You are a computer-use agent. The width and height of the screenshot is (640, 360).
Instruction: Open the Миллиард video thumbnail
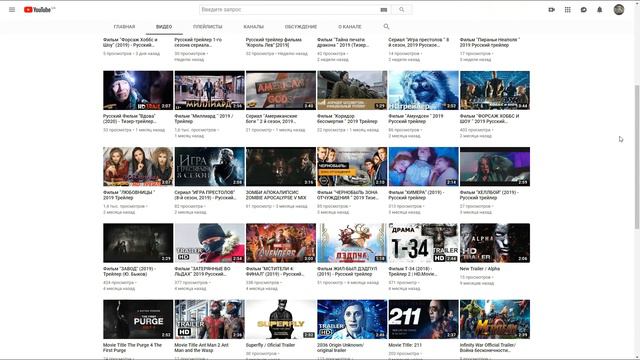coord(209,90)
